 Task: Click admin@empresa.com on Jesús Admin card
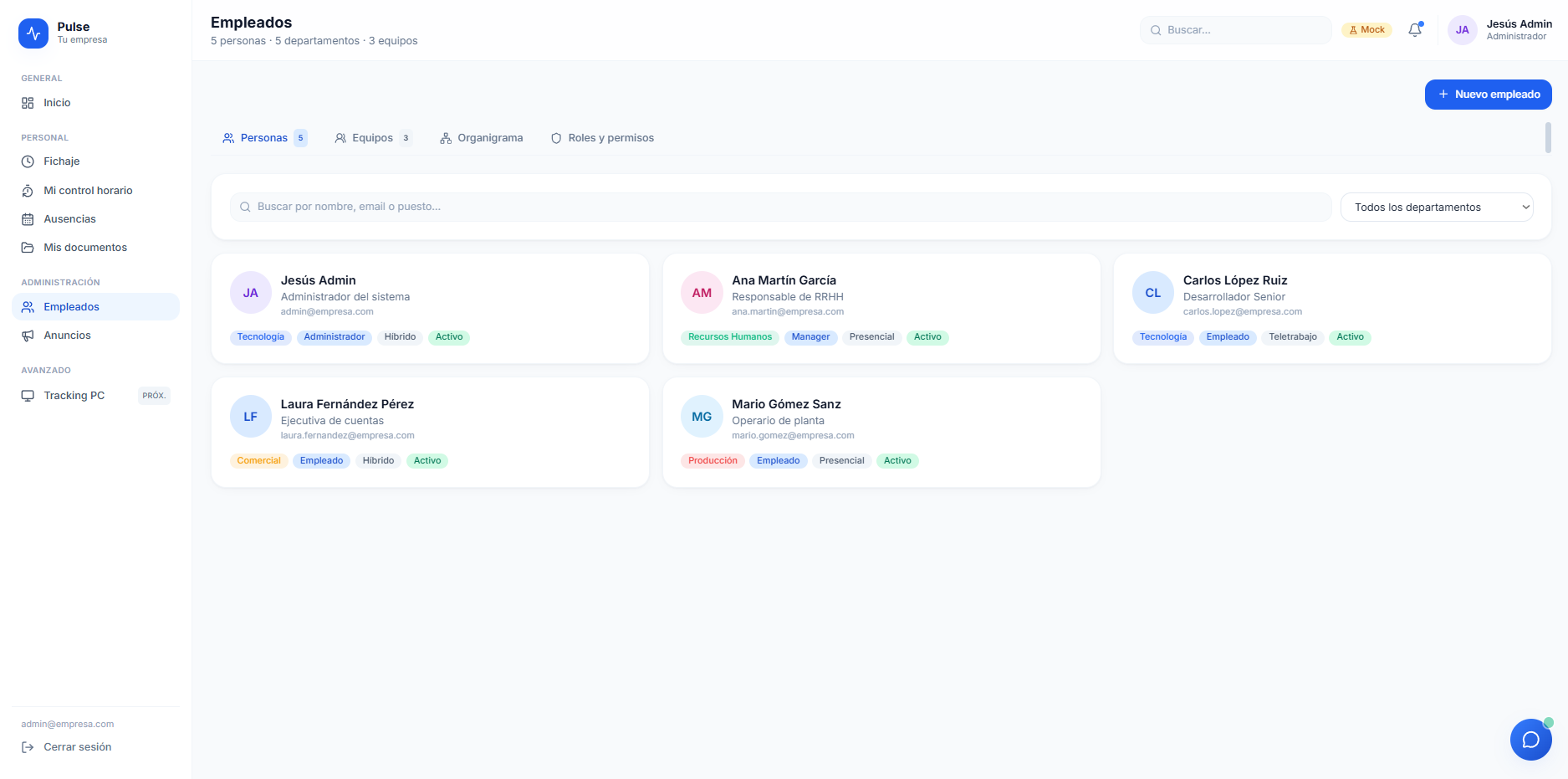327,312
